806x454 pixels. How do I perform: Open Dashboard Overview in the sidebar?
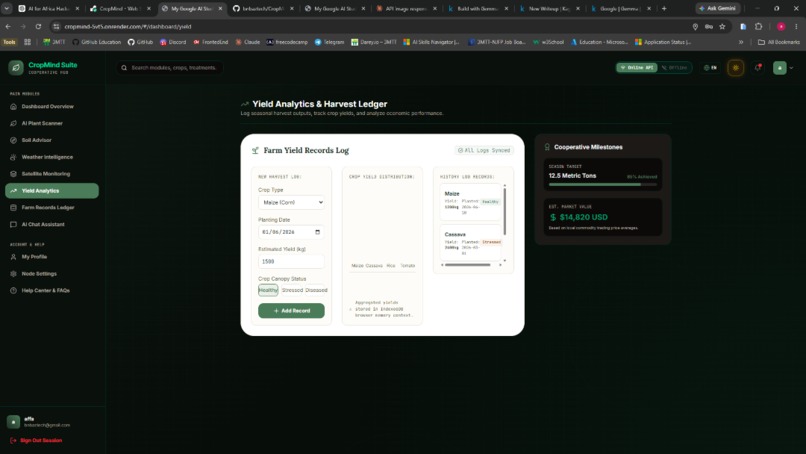click(x=47, y=106)
